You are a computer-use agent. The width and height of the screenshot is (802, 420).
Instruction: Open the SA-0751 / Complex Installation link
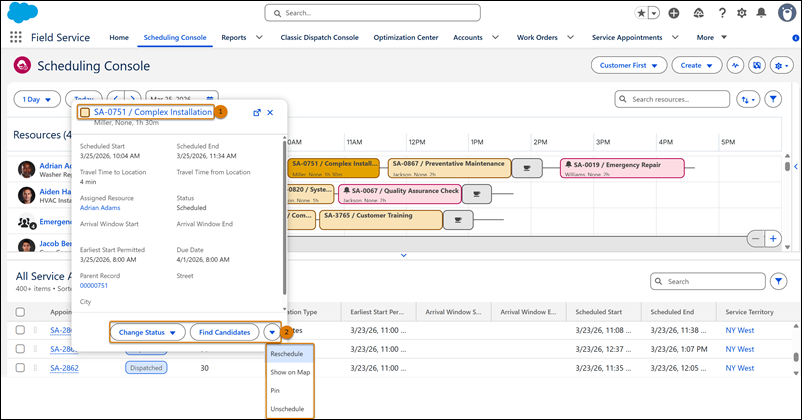pos(152,112)
